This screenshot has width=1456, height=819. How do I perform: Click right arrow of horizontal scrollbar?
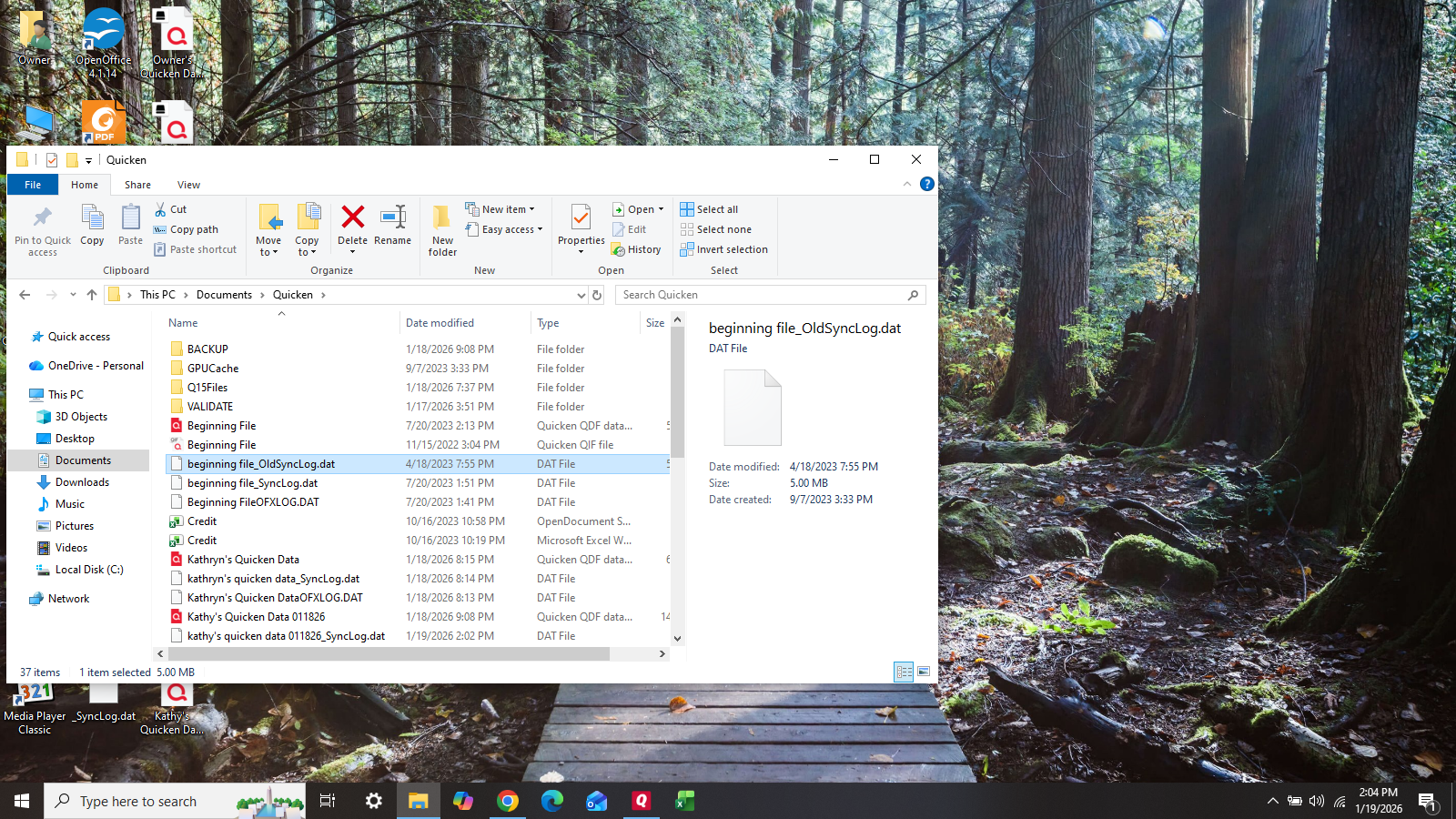(x=662, y=653)
